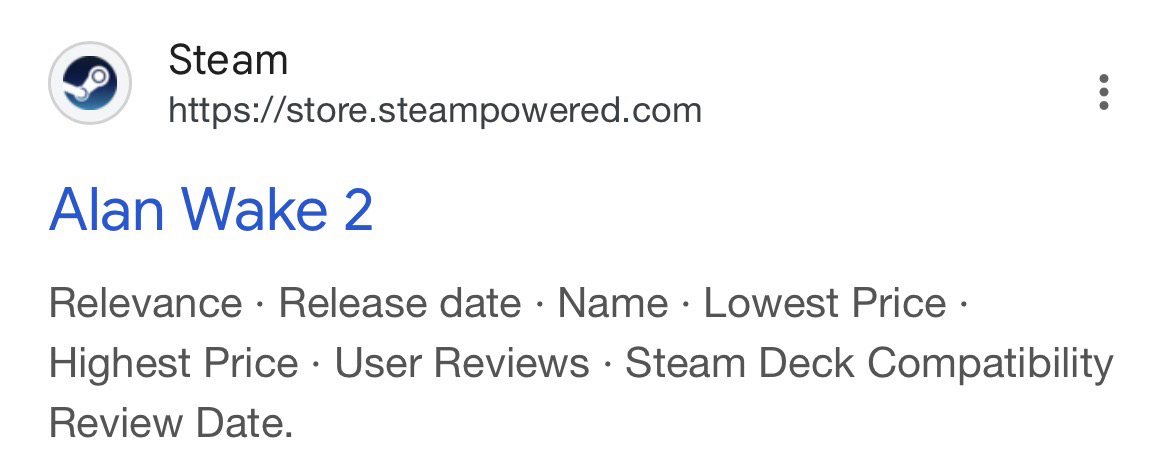This screenshot has width=1170, height=471.
Task: Click the store.steampowered.com URL
Action: 435,110
